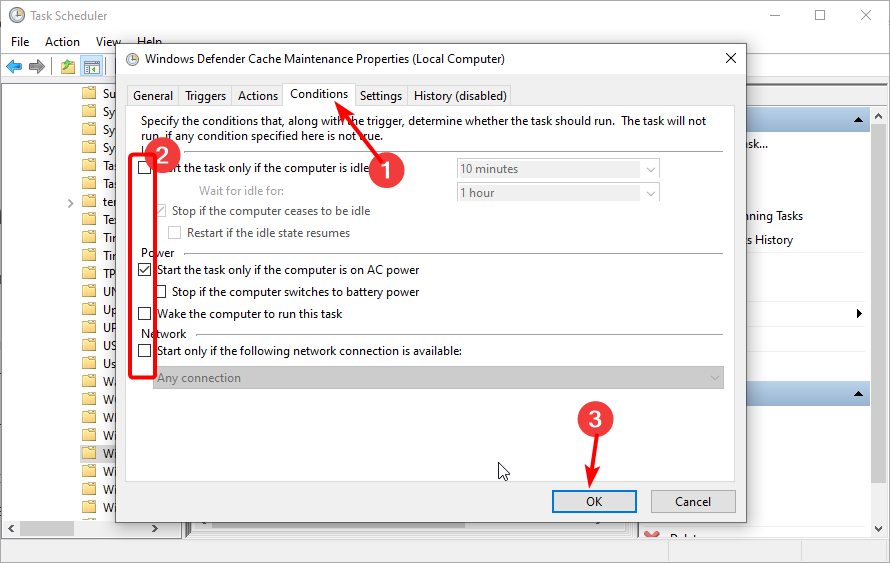
Task: Select the Conditions tab
Action: point(319,94)
